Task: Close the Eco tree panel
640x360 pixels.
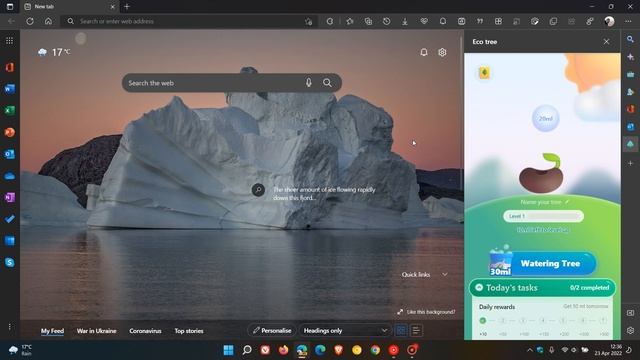Action: [607, 42]
